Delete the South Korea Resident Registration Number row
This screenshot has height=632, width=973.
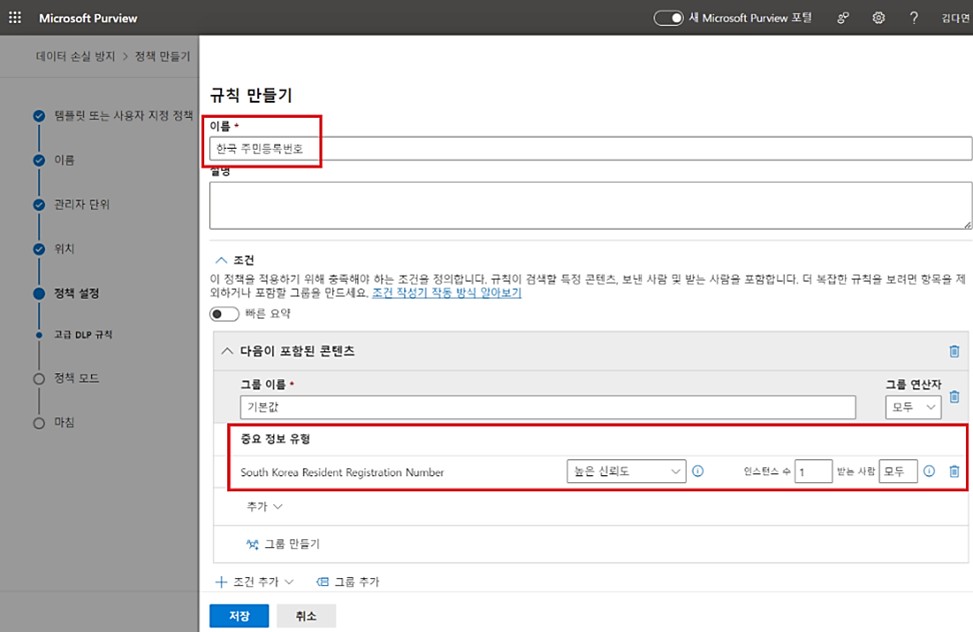click(x=954, y=471)
